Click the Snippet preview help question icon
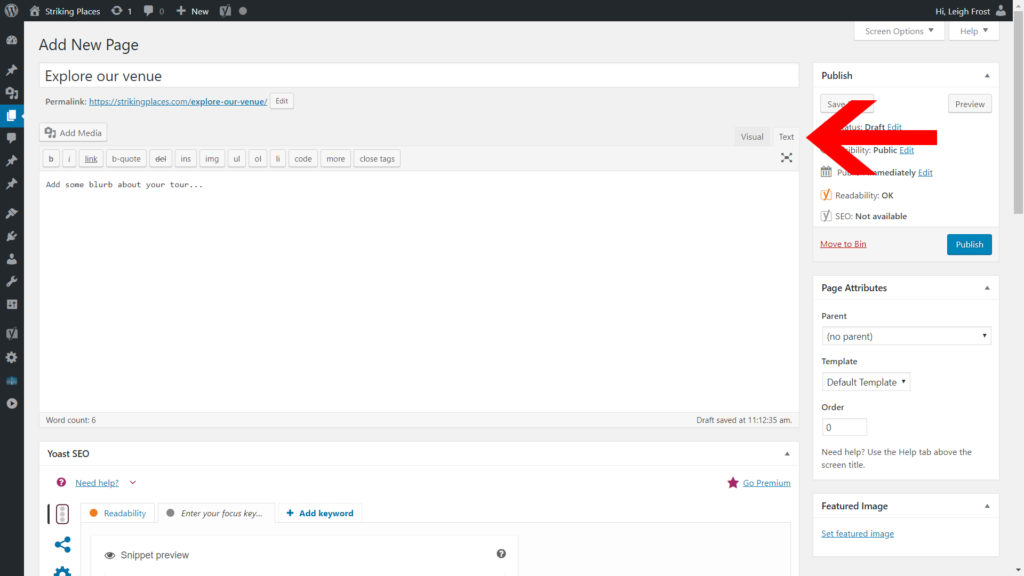This screenshot has height=576, width=1024. click(501, 554)
